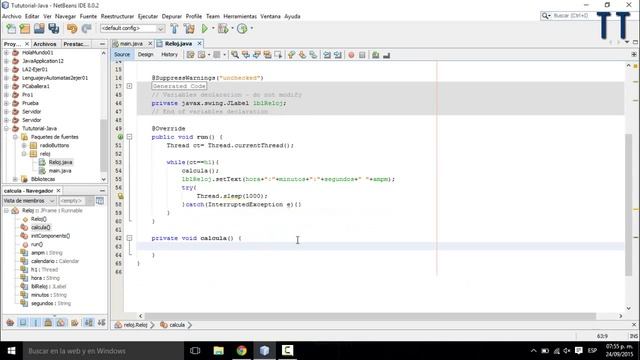Viewport: 640px width, 360px height.
Task: Click the Next Bookmark icon
Action: tap(302, 55)
